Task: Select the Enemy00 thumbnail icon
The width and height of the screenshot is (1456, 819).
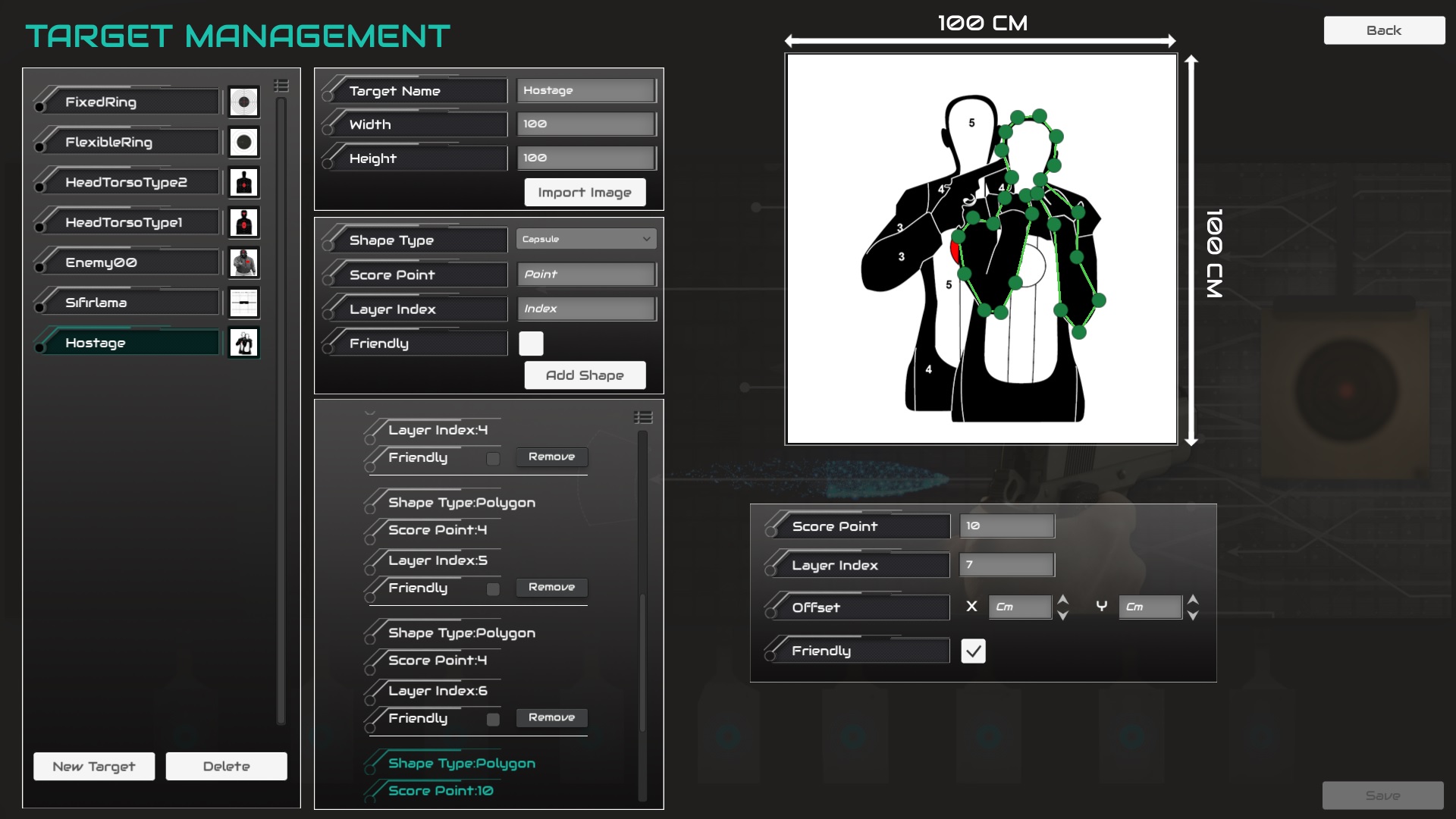Action: pos(243,263)
